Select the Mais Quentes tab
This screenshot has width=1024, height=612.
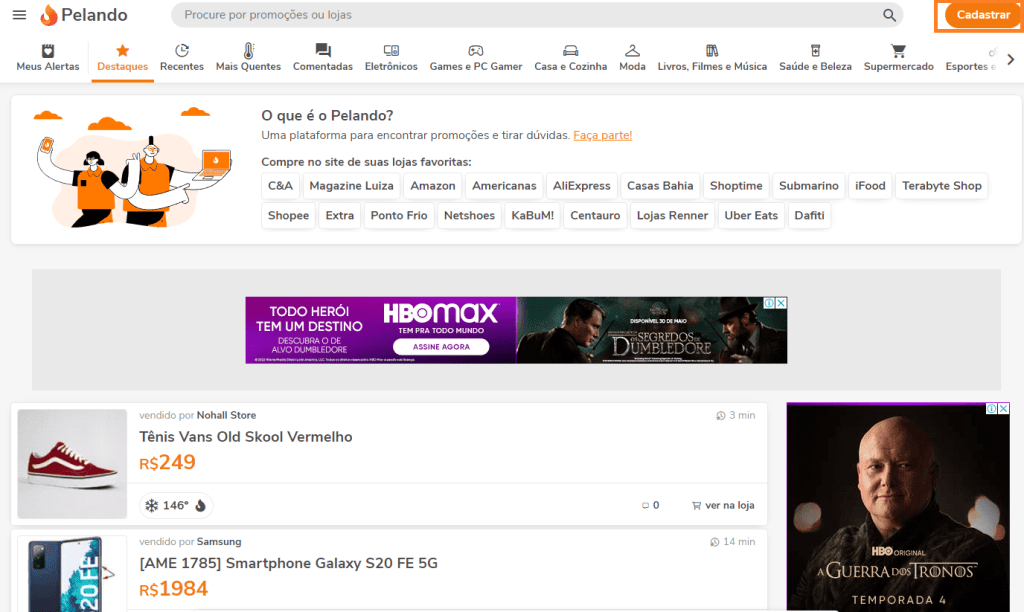pos(248,58)
